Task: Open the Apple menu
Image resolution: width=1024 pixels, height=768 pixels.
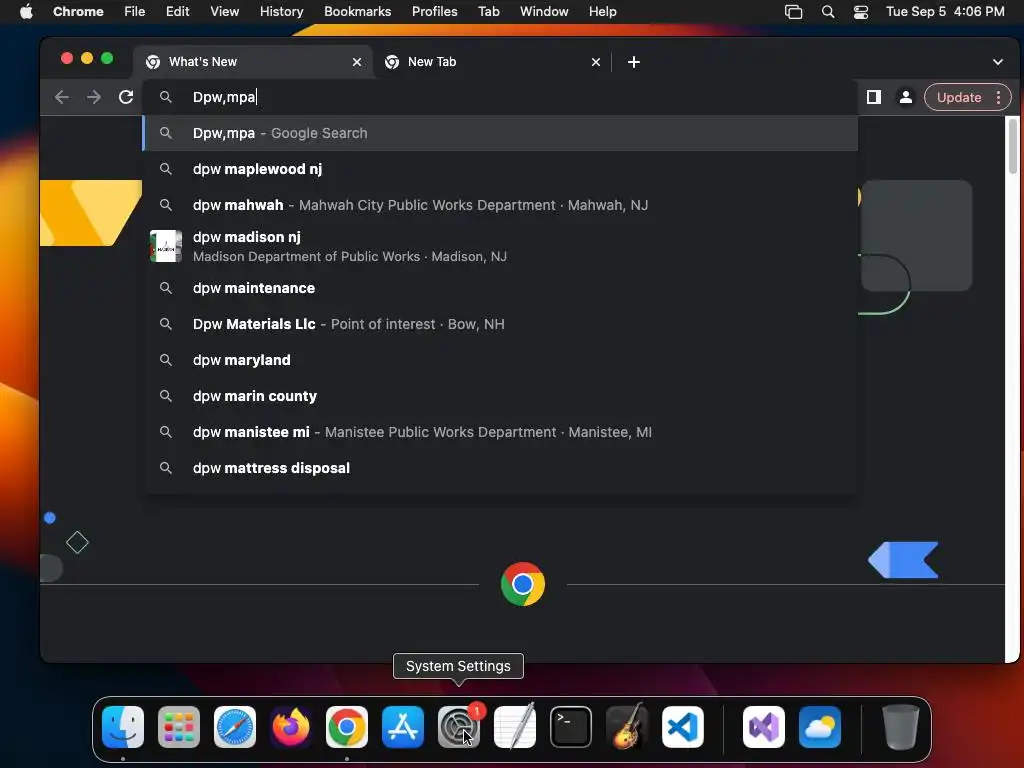Action: [26, 12]
